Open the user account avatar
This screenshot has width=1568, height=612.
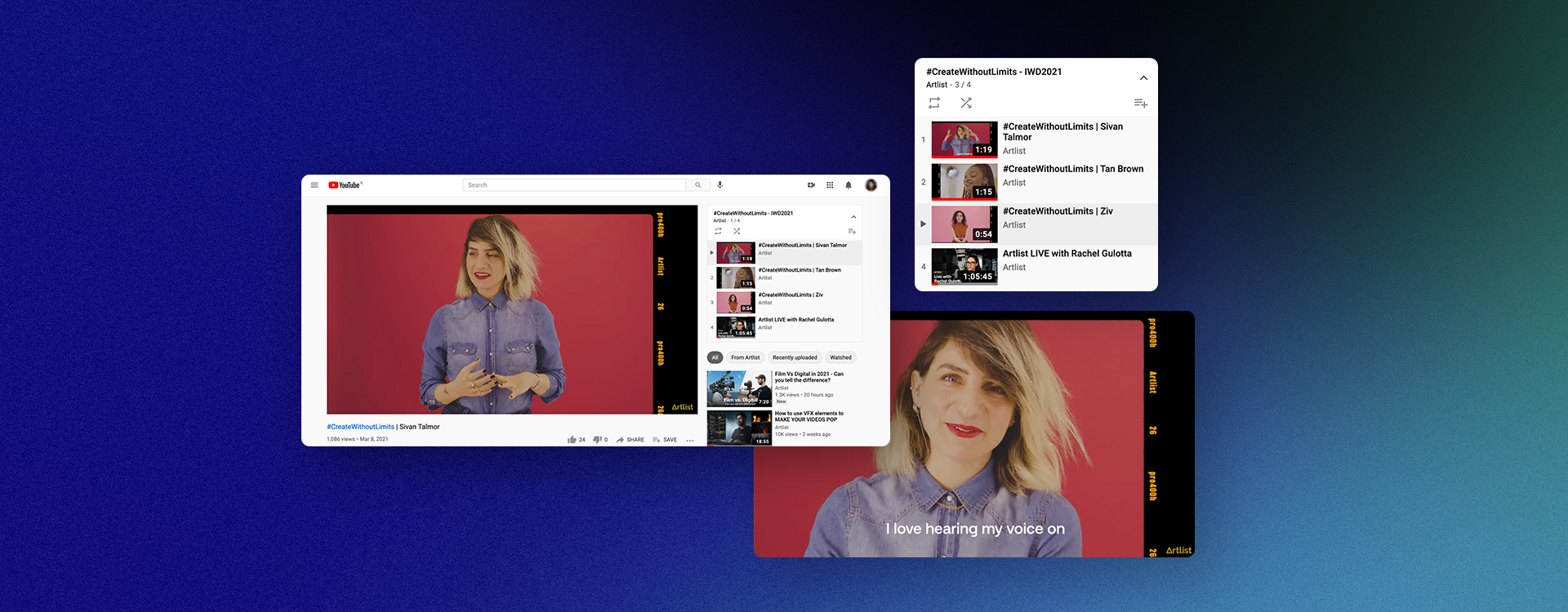click(871, 185)
